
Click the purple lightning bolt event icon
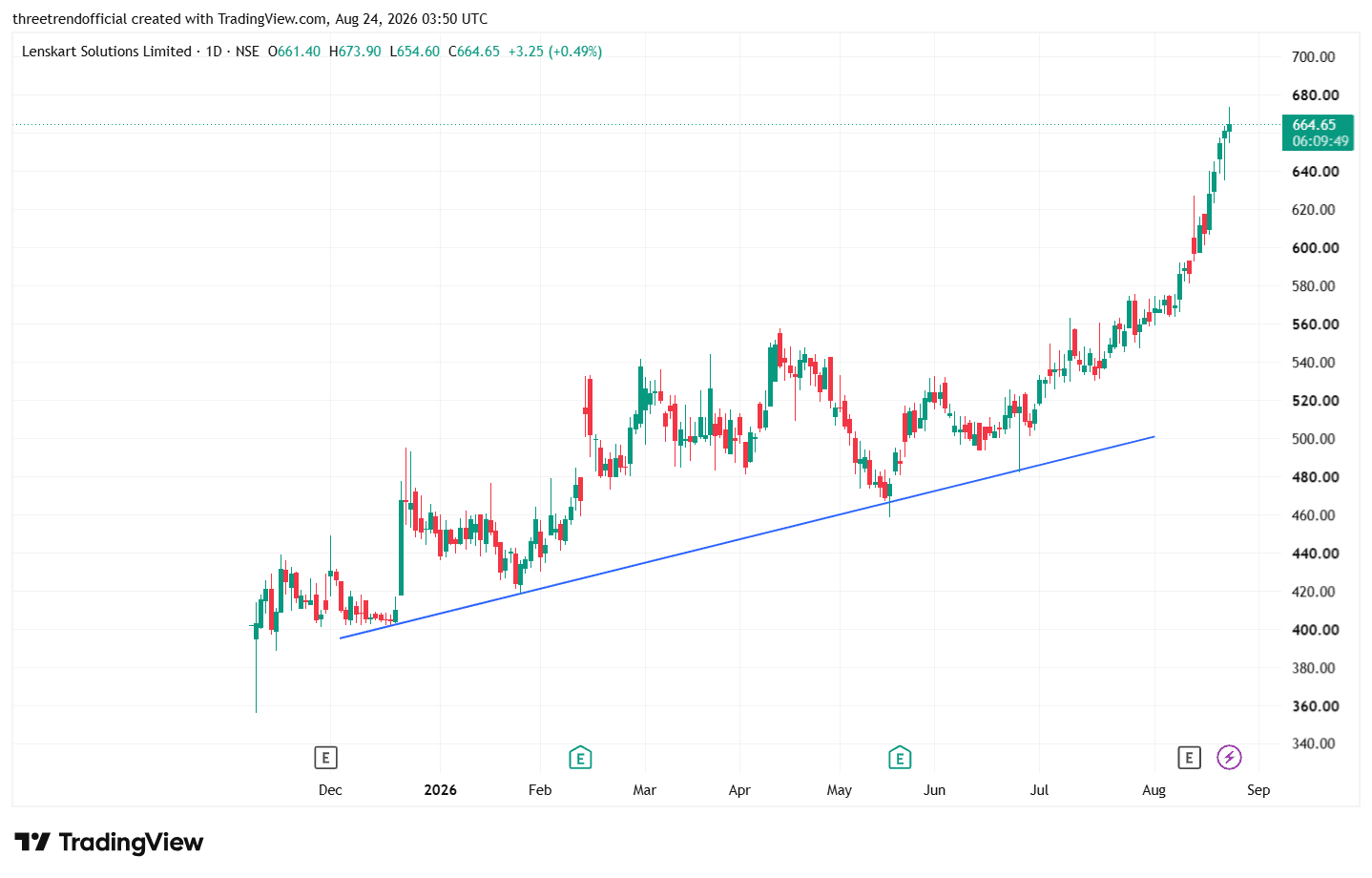(x=1229, y=758)
